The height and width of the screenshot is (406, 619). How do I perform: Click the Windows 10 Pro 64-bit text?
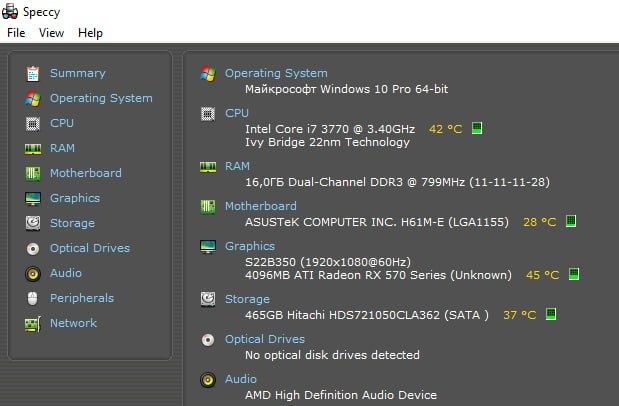pos(347,89)
